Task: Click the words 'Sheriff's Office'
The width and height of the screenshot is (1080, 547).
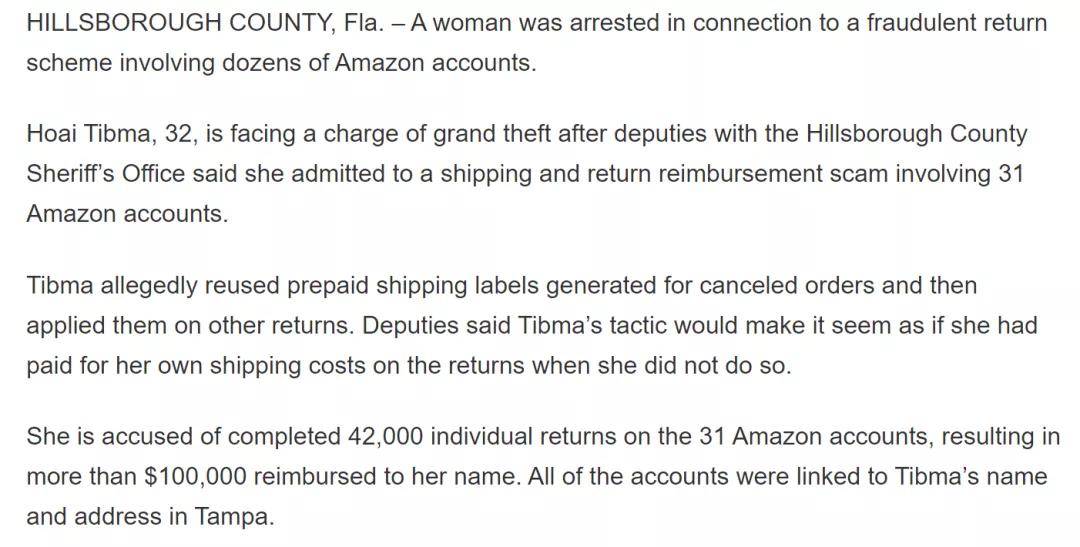Action: coord(106,173)
